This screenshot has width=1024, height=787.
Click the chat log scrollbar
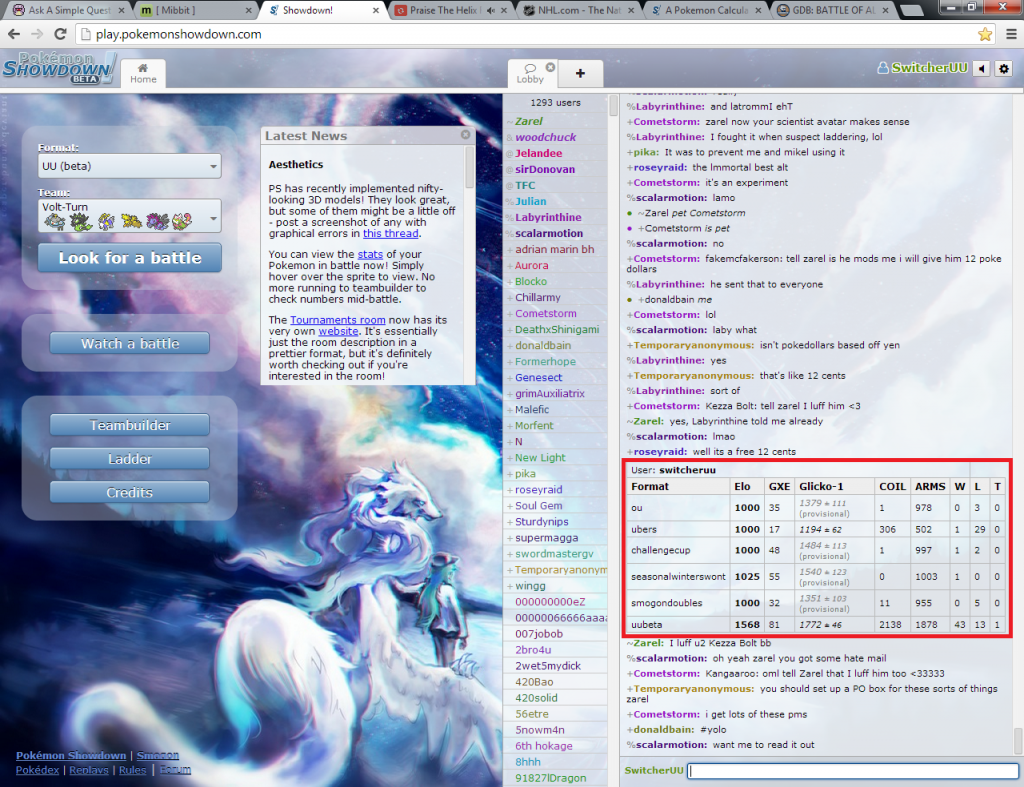(1017, 741)
